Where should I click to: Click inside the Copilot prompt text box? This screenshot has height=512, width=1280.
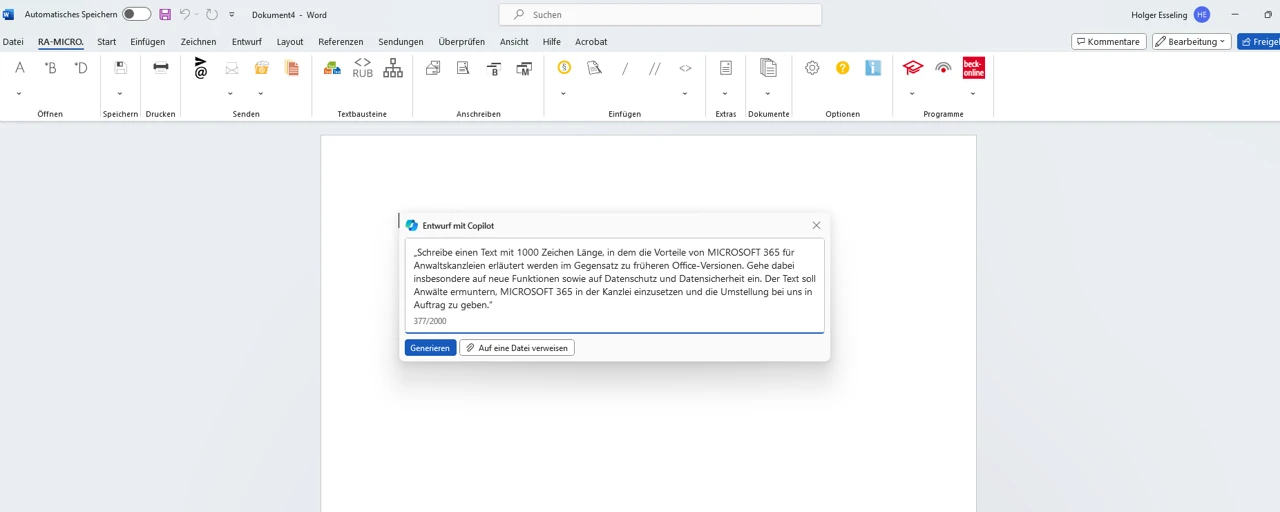pos(615,285)
